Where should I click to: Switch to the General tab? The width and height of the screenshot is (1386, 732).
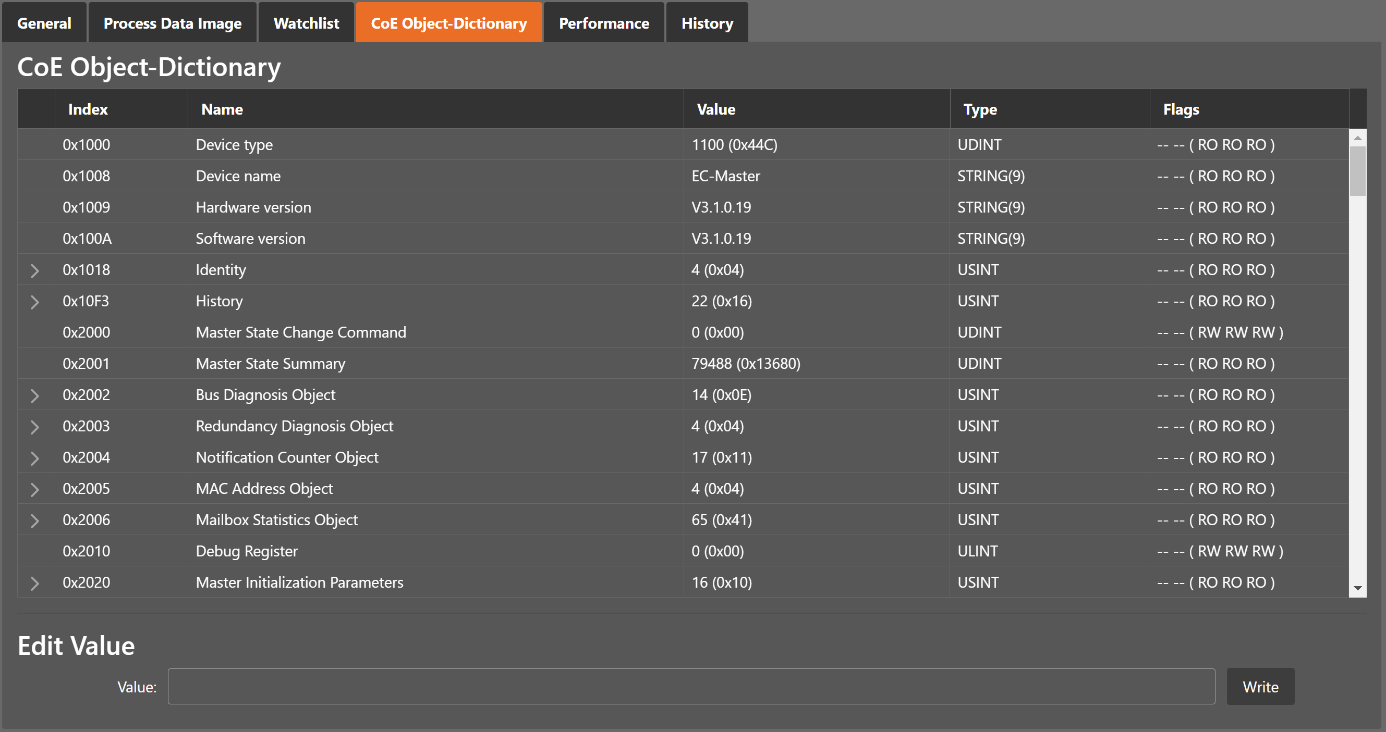(x=44, y=23)
